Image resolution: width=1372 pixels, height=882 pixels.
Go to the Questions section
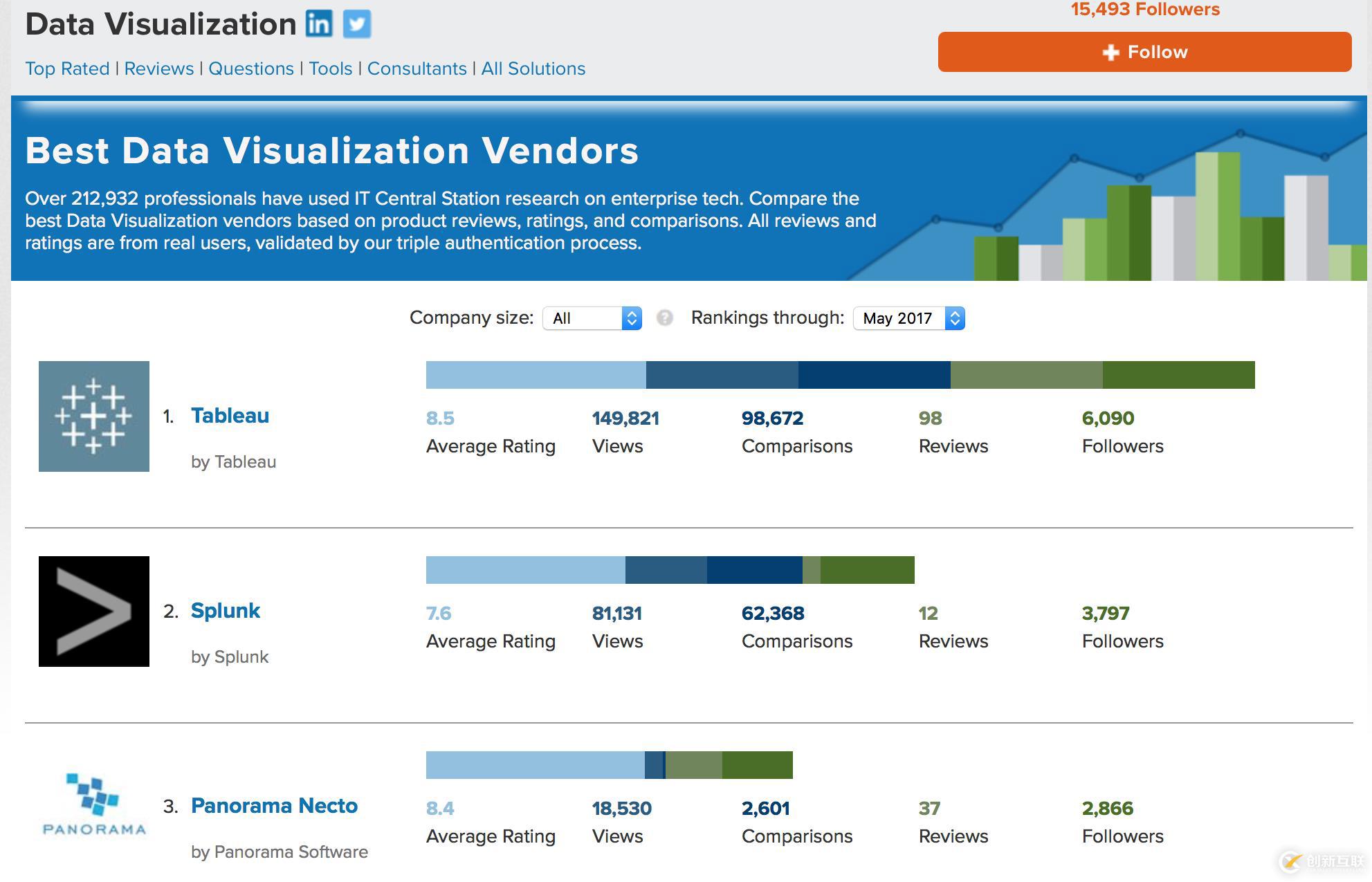point(251,68)
